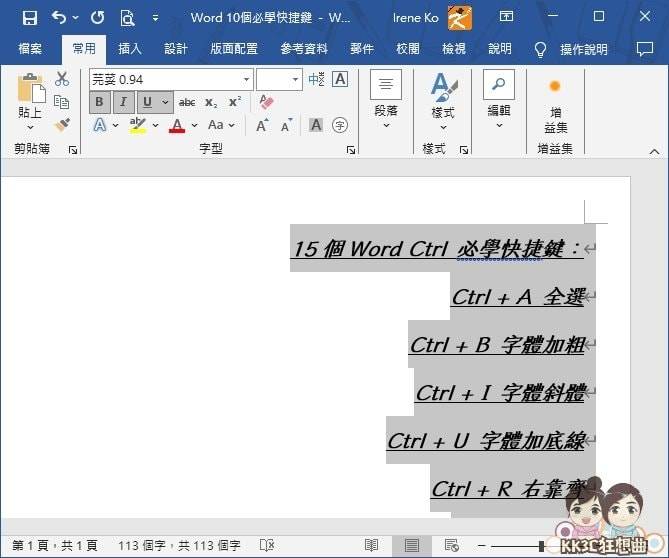Open the 字型 dialog launcher
Image resolution: width=669 pixels, height=558 pixels.
click(351, 150)
